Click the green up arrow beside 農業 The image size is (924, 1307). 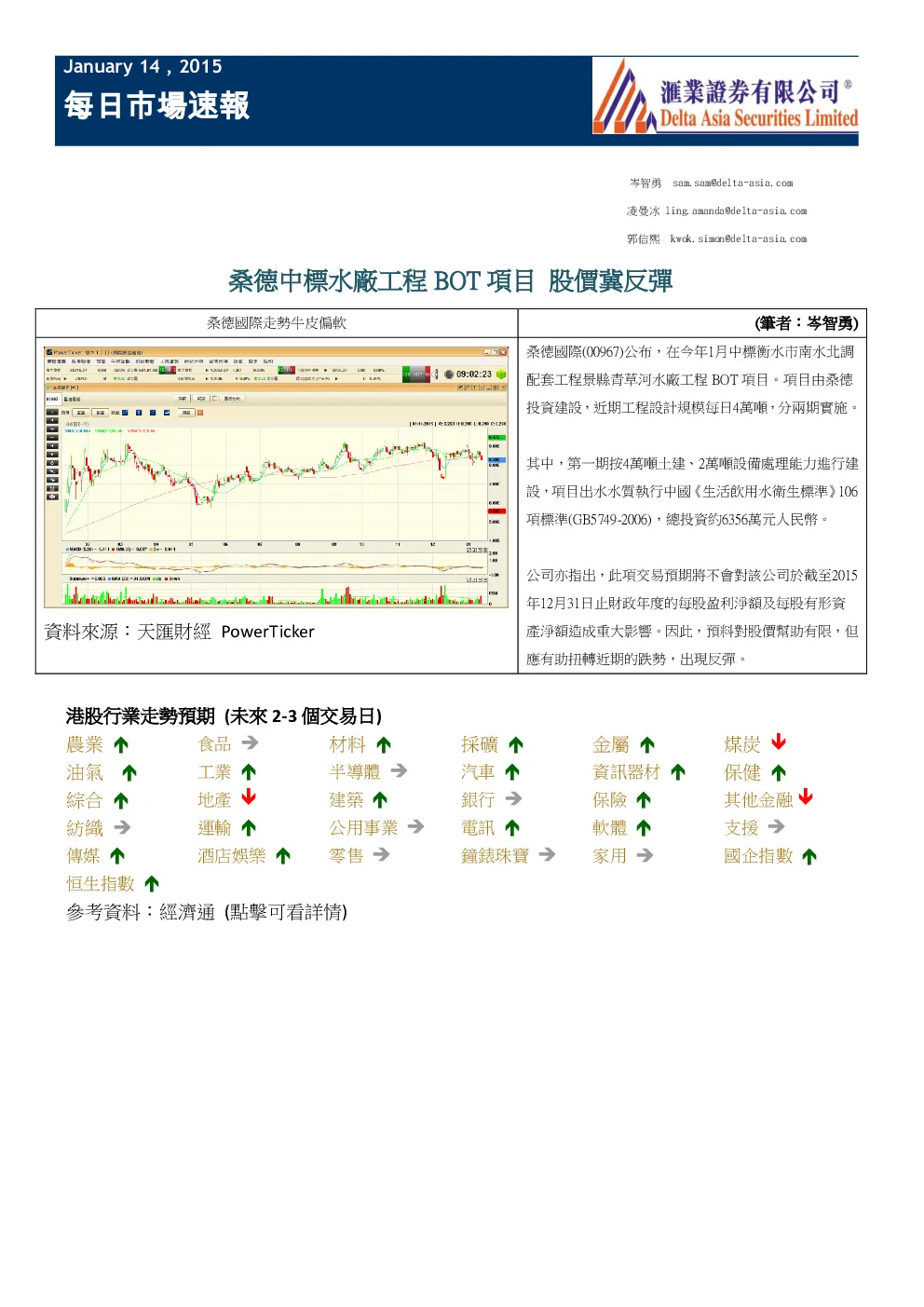pyautogui.click(x=121, y=745)
